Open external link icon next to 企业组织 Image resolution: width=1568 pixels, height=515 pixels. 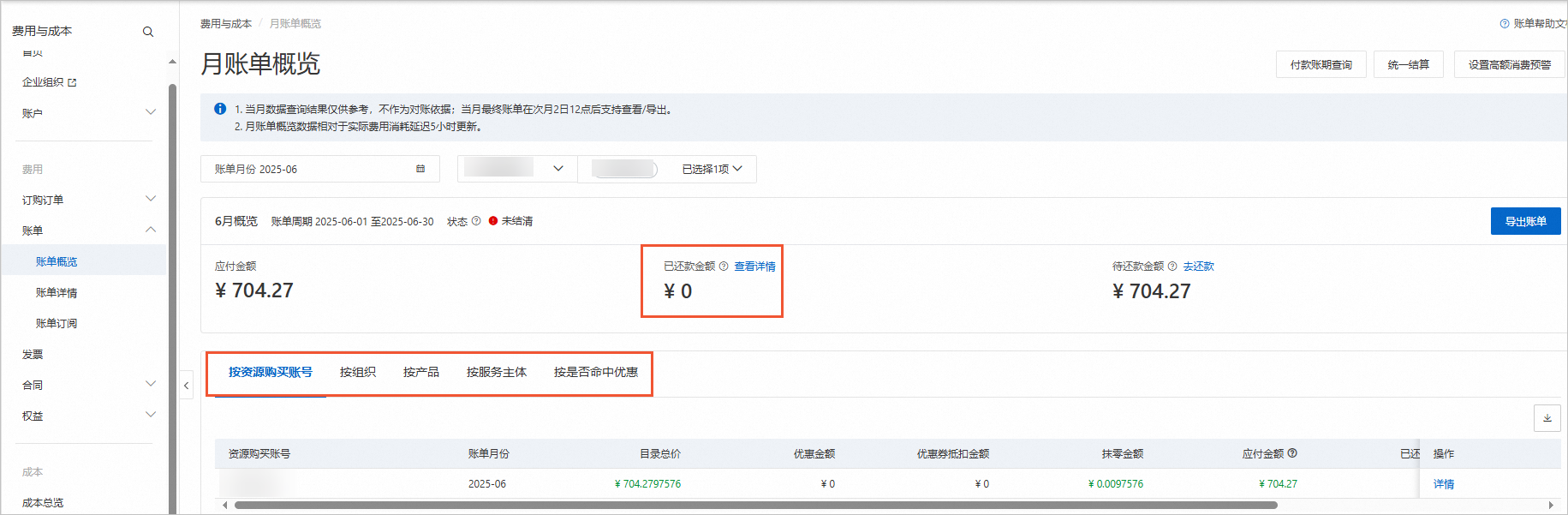[x=72, y=82]
